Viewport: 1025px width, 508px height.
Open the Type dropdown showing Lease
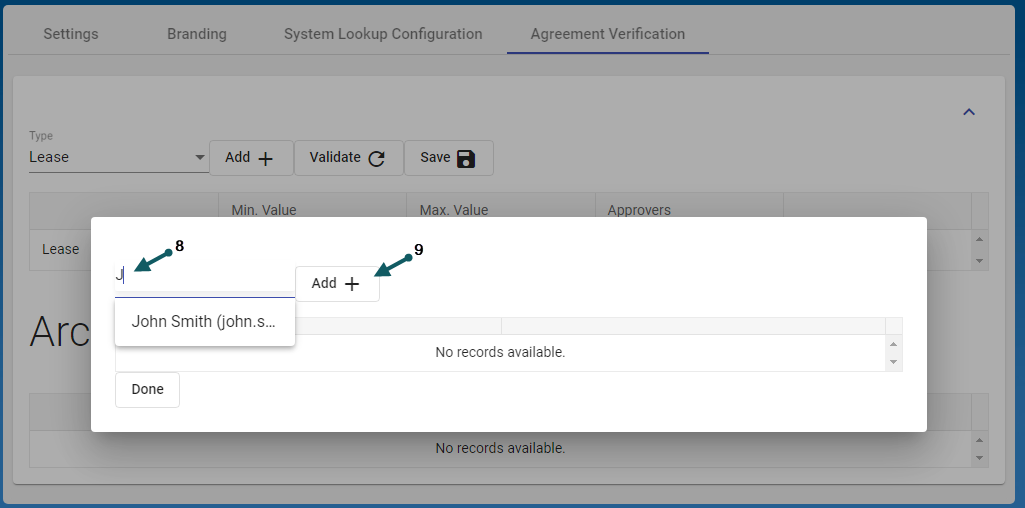click(x=117, y=157)
